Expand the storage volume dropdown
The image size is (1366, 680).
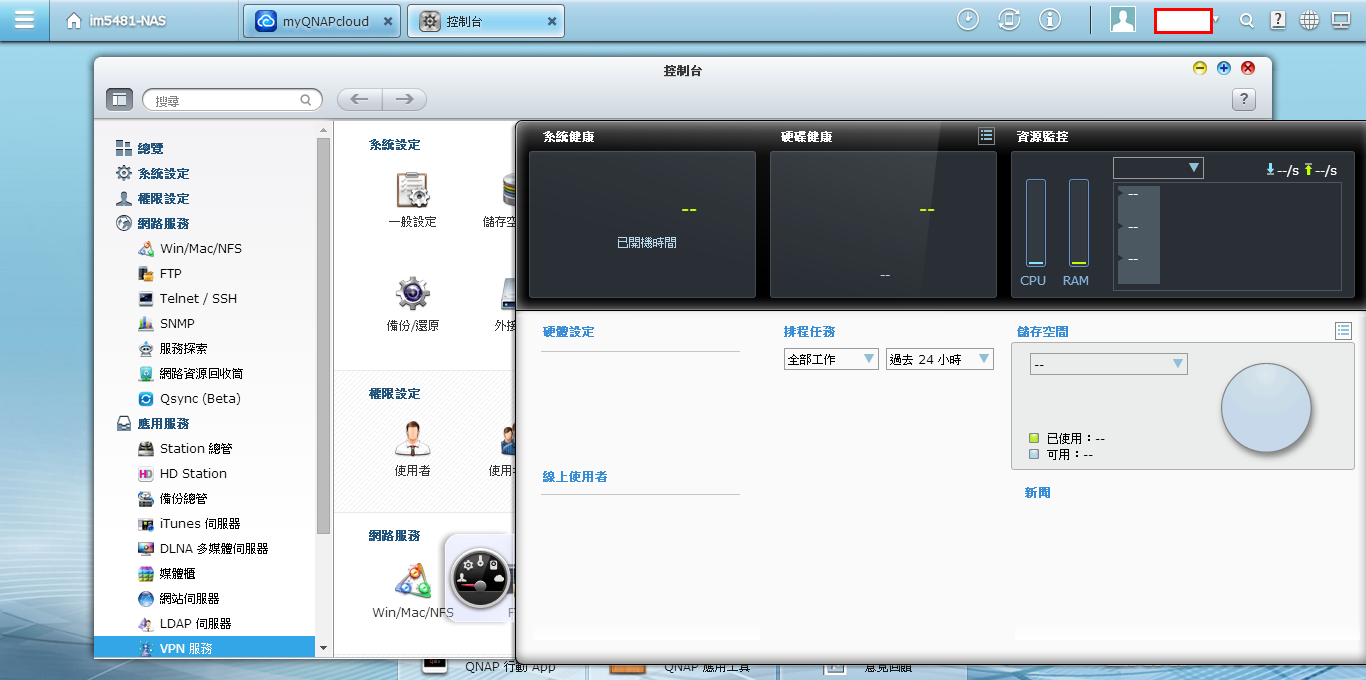[x=1108, y=364]
